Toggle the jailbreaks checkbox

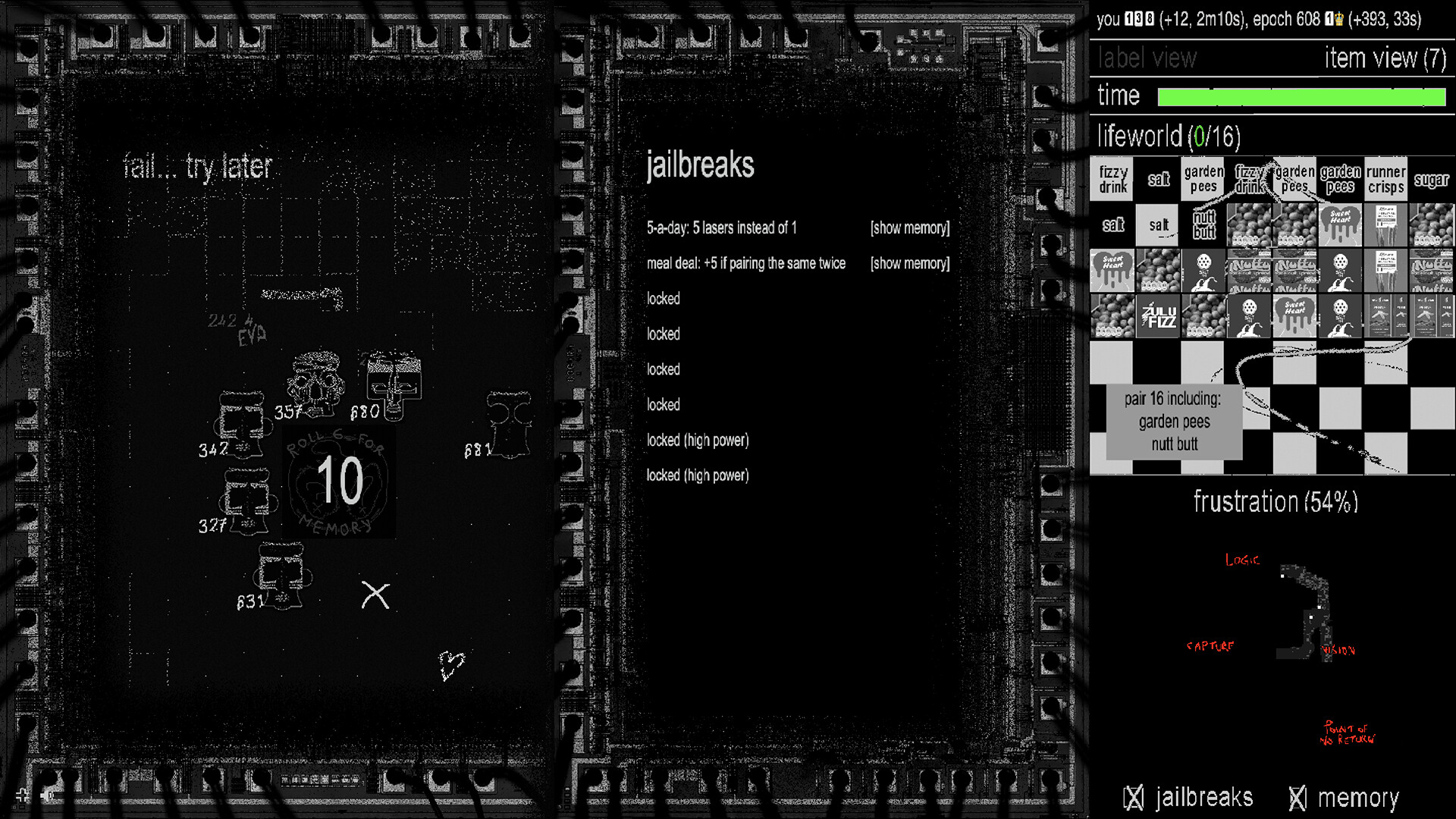pos(1134,798)
